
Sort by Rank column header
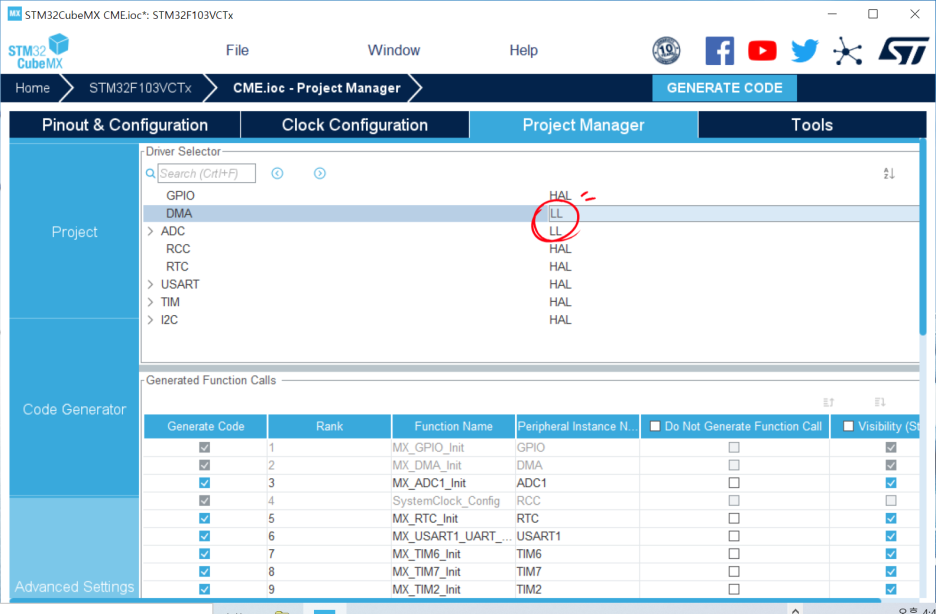[330, 426]
